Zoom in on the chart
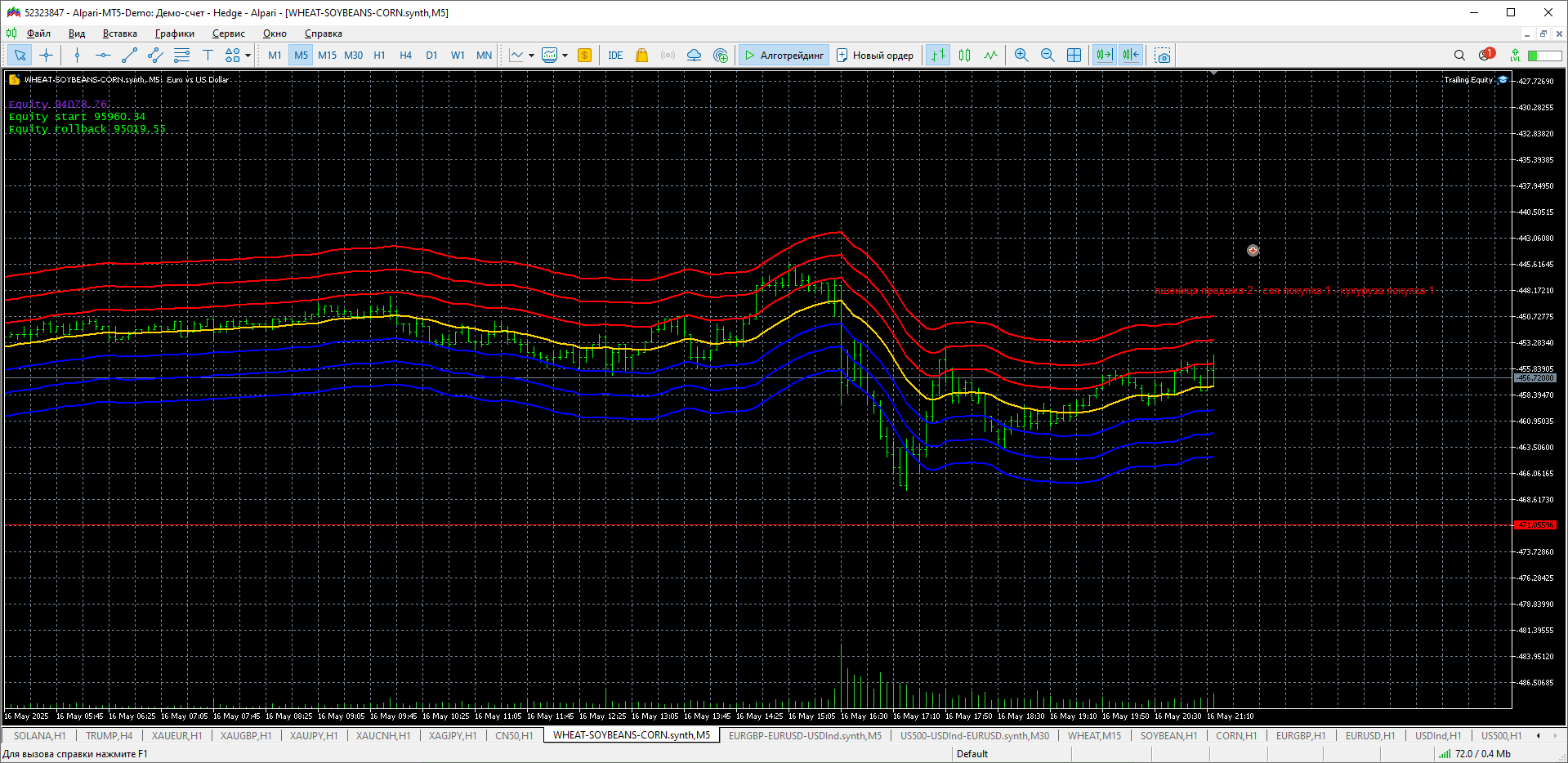The width and height of the screenshot is (1568, 763). pyautogui.click(x=1021, y=56)
